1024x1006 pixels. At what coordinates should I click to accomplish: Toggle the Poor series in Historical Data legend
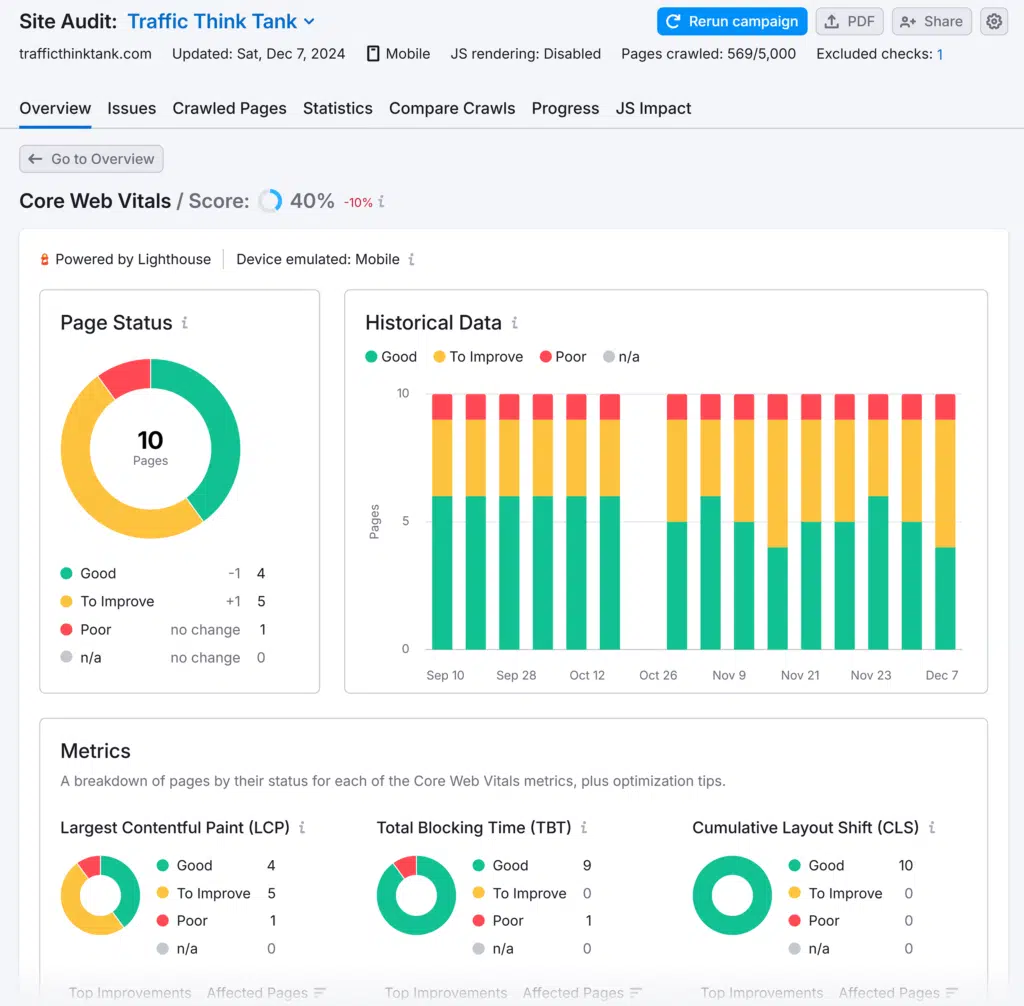pos(562,357)
